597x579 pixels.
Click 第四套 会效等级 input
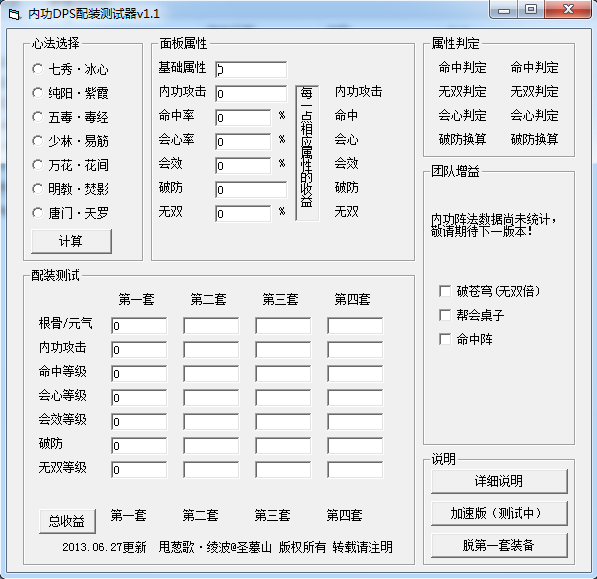pos(355,422)
